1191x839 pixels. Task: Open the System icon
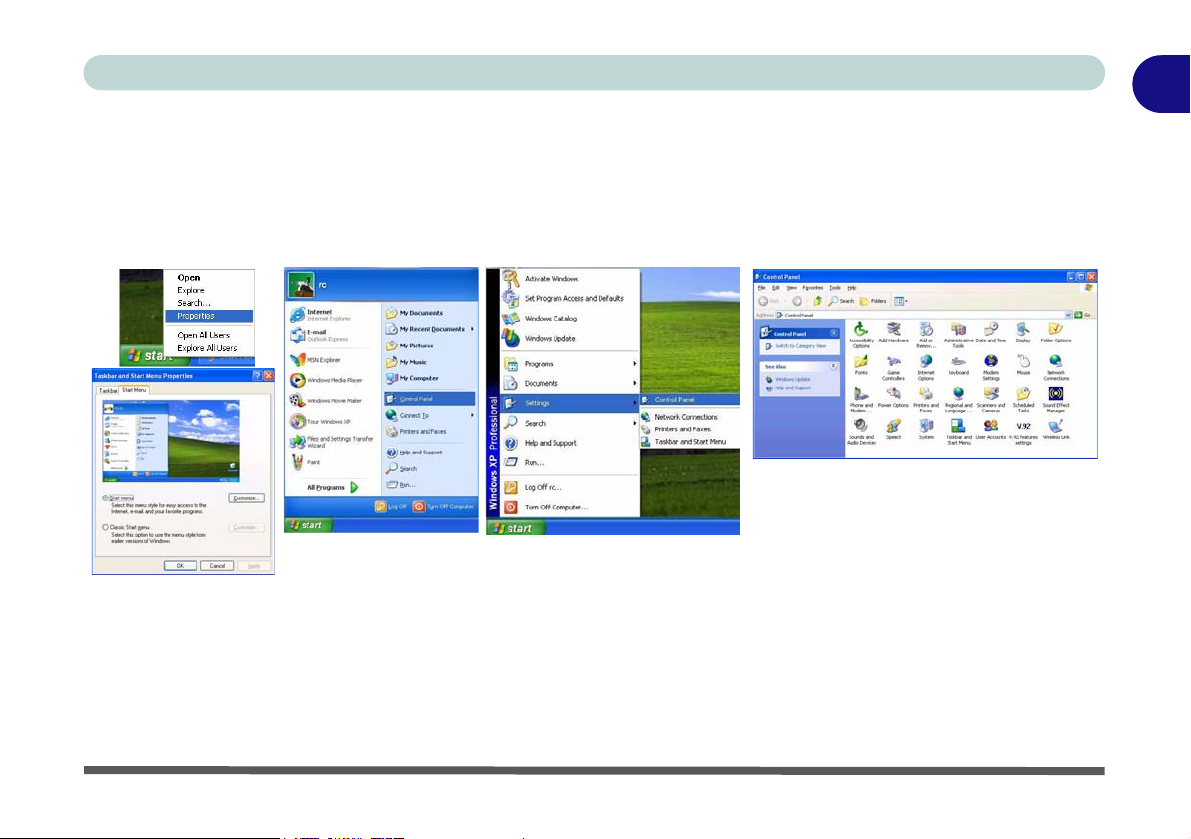pos(926,429)
